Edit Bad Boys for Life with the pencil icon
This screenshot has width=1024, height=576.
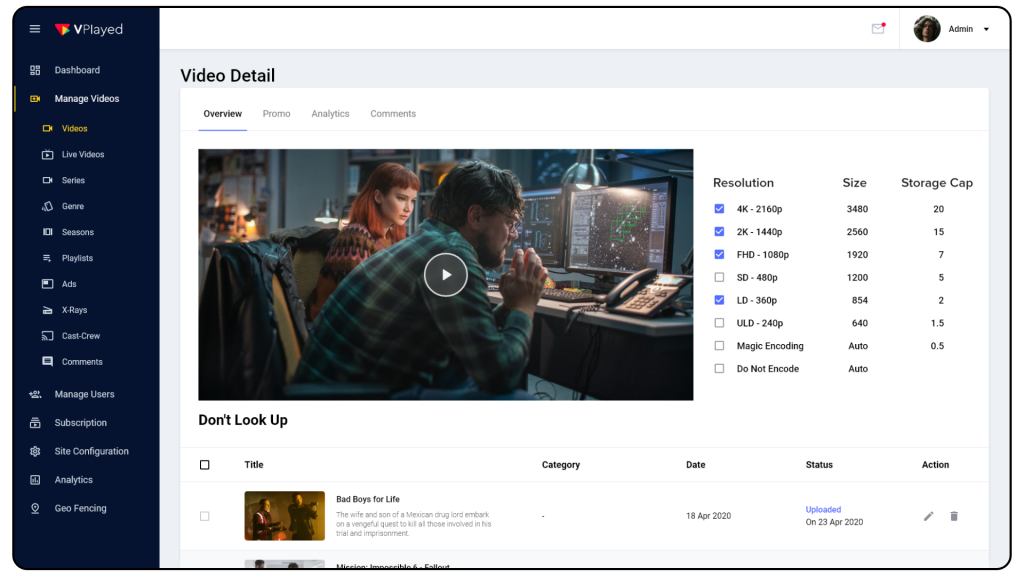[928, 515]
